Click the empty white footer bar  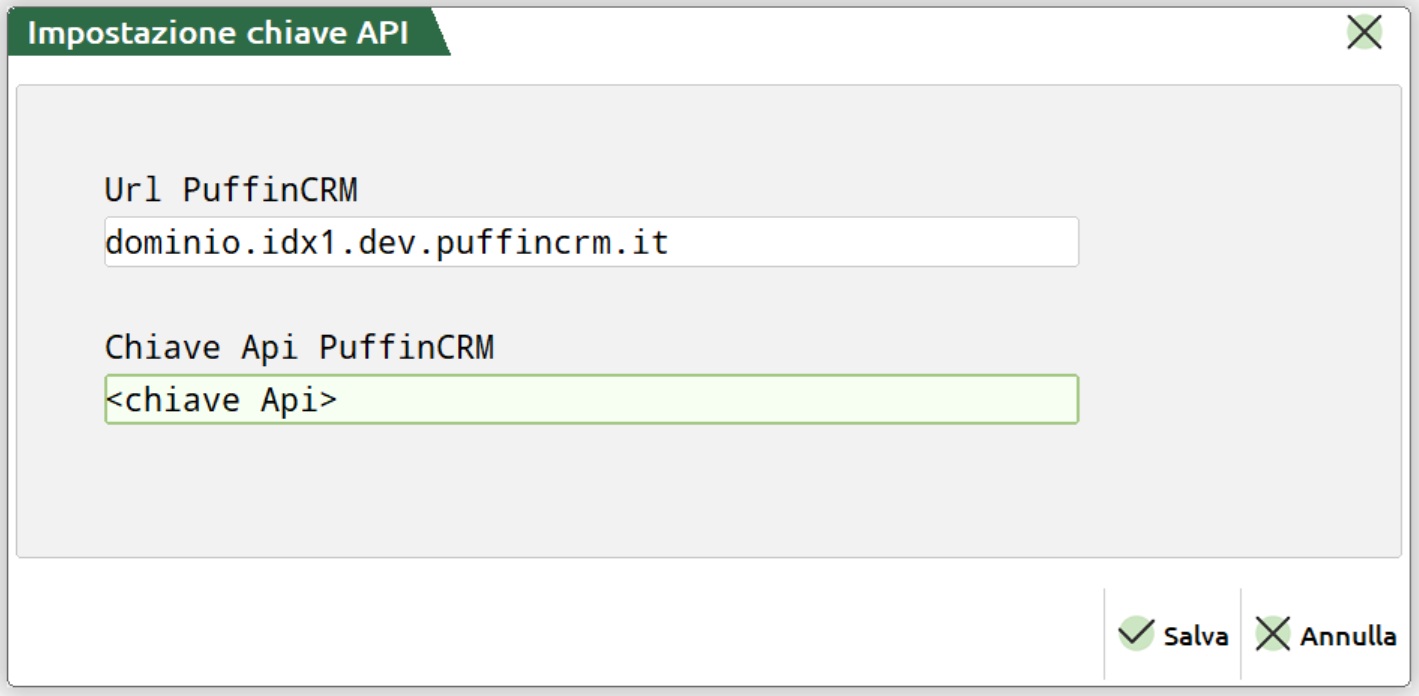click(550, 630)
